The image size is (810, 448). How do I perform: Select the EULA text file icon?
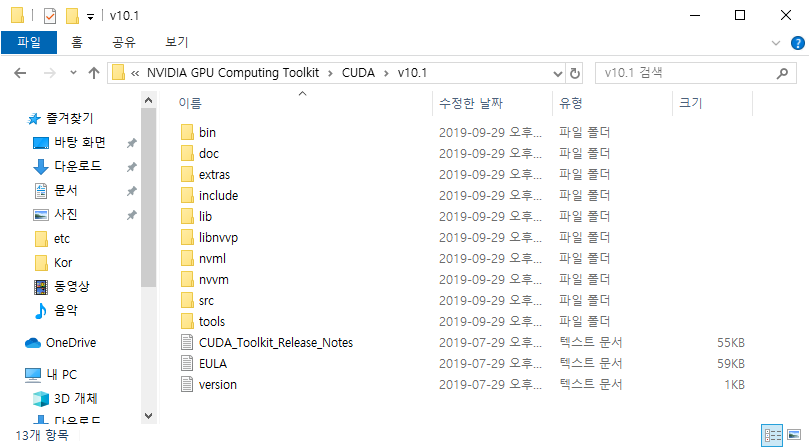[187, 364]
